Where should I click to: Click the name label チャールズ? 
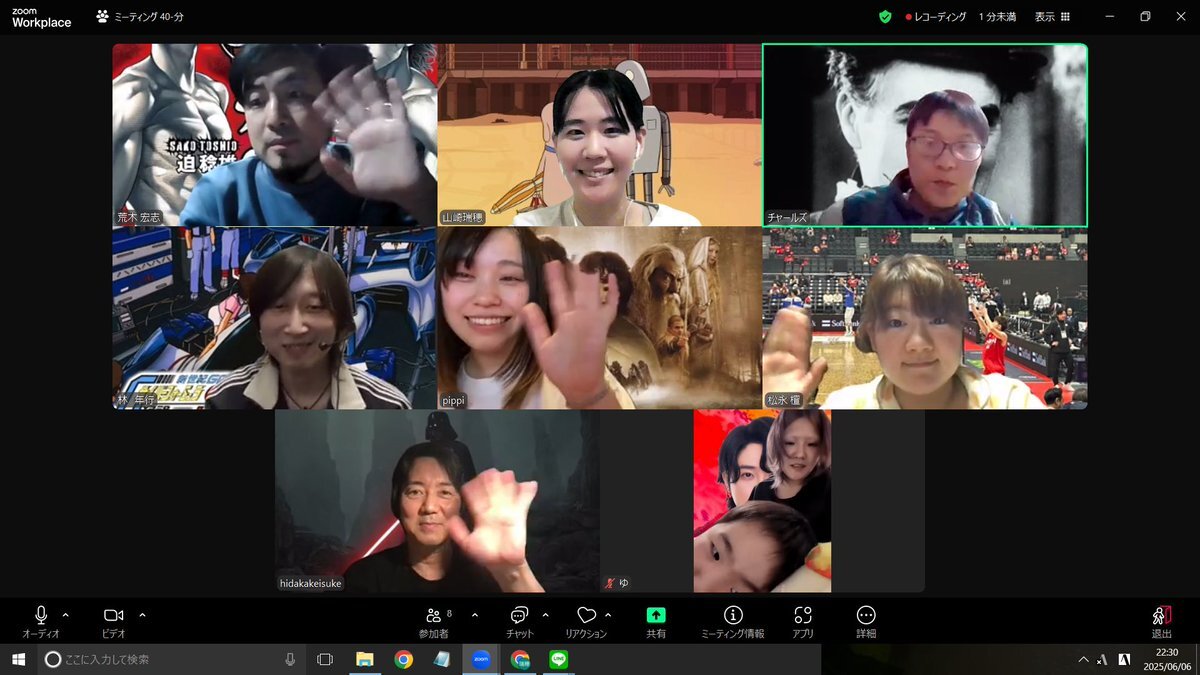(x=787, y=217)
